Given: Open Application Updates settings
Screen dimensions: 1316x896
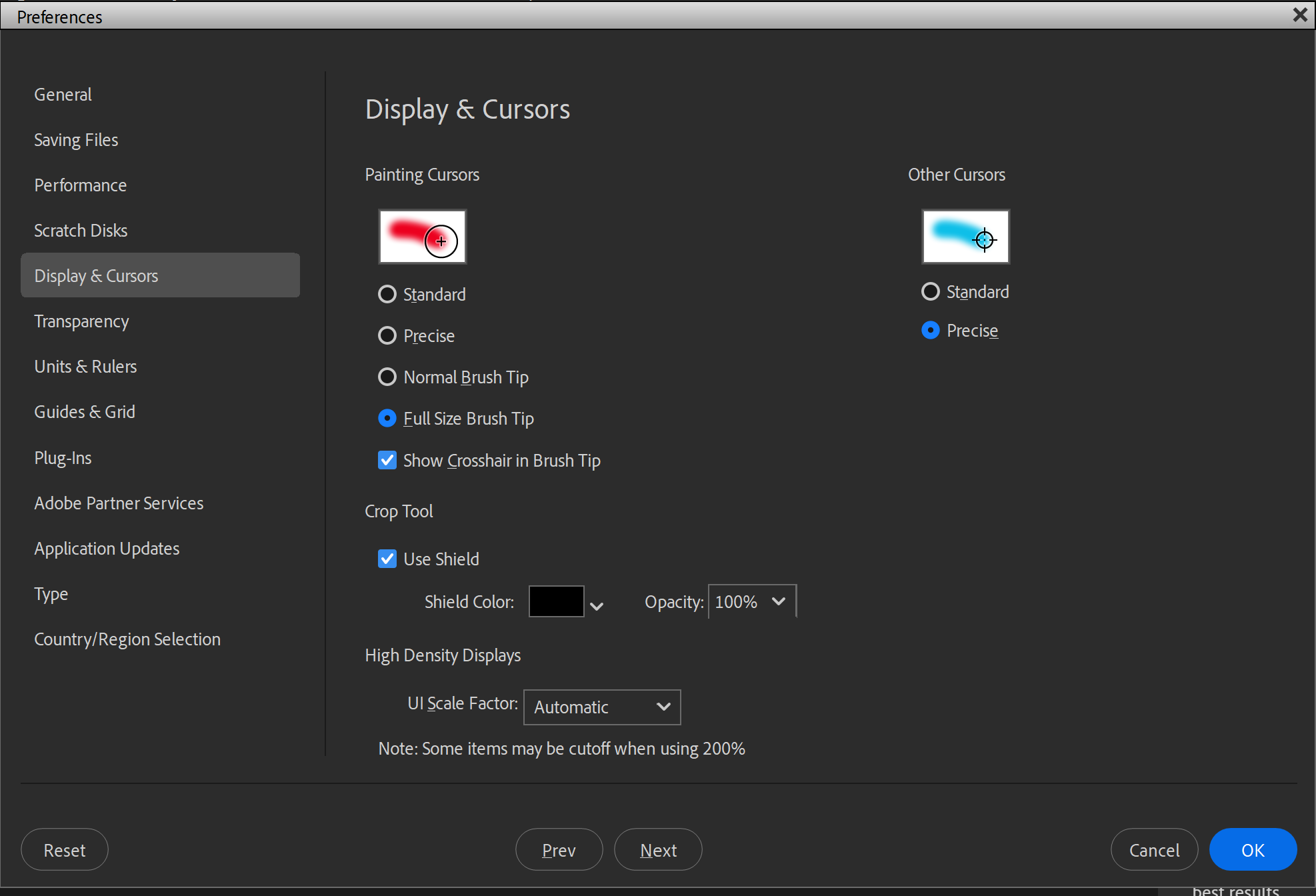Looking at the screenshot, I should pyautogui.click(x=107, y=548).
